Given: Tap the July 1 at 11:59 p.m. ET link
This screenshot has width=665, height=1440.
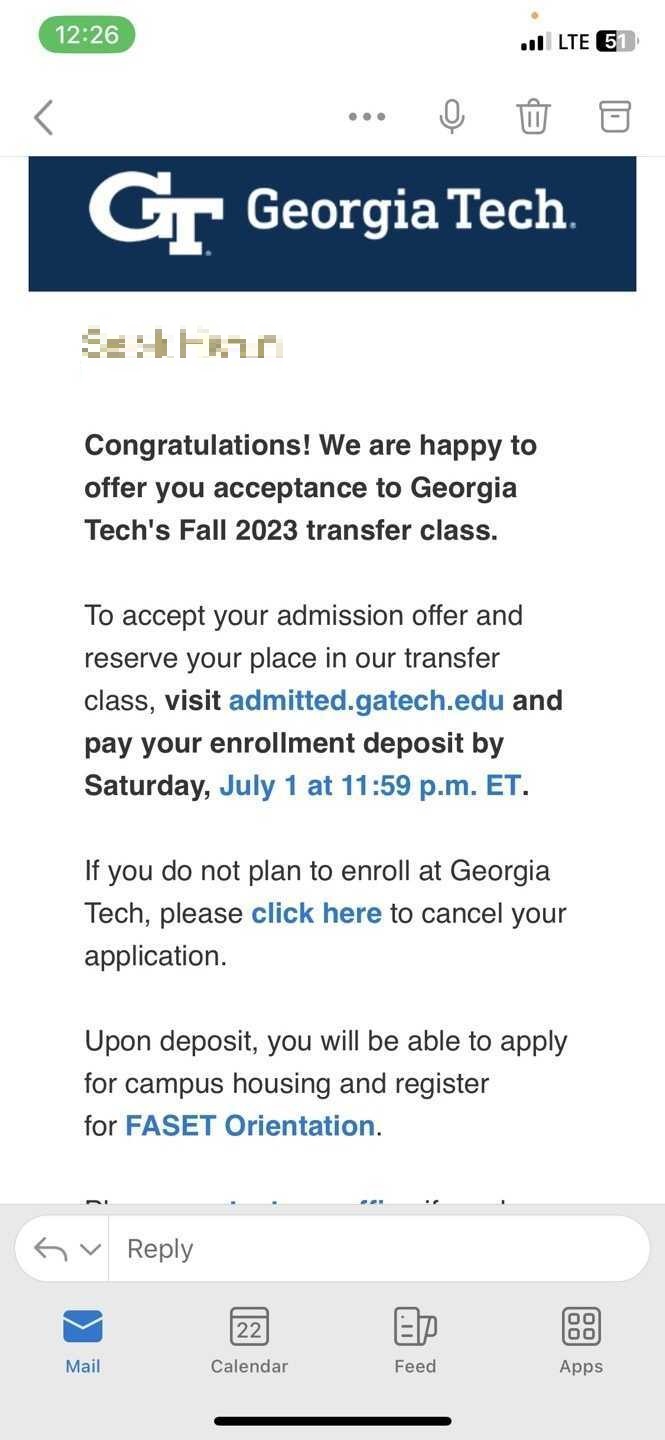Looking at the screenshot, I should (370, 786).
